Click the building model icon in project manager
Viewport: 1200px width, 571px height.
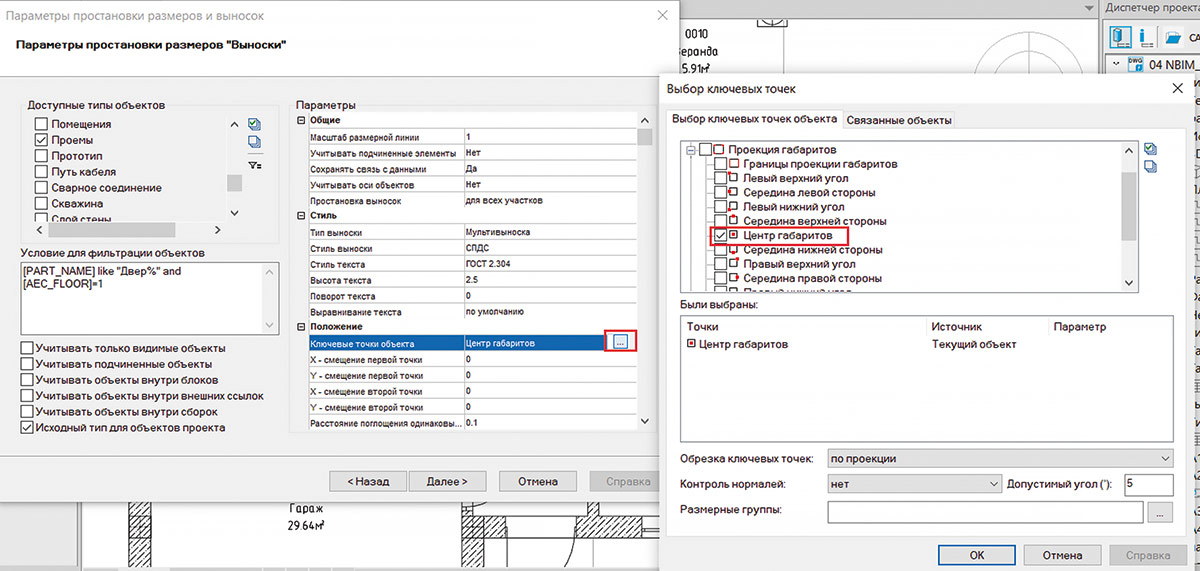tap(1122, 37)
